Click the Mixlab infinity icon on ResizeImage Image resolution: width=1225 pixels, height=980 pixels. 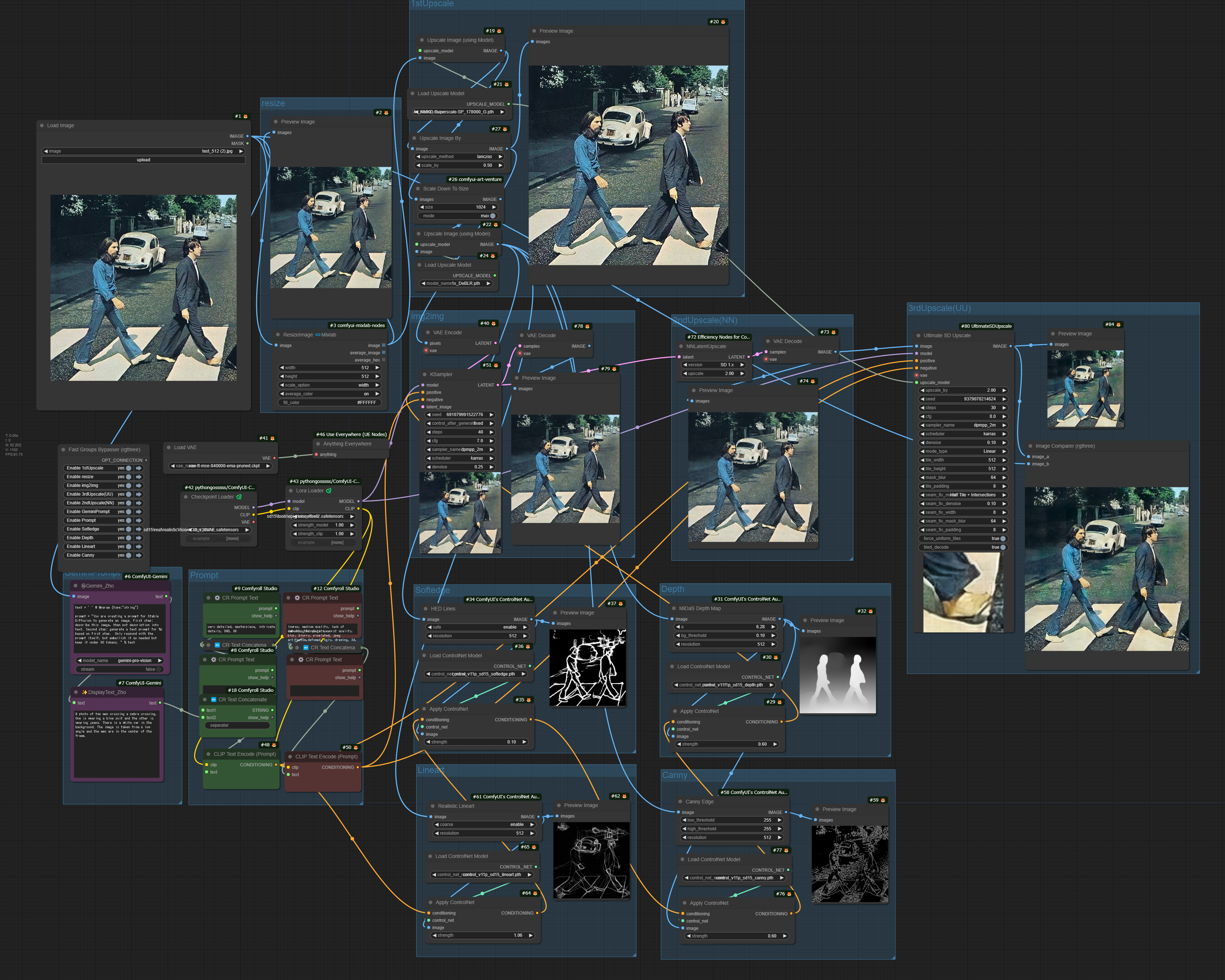[x=318, y=335]
